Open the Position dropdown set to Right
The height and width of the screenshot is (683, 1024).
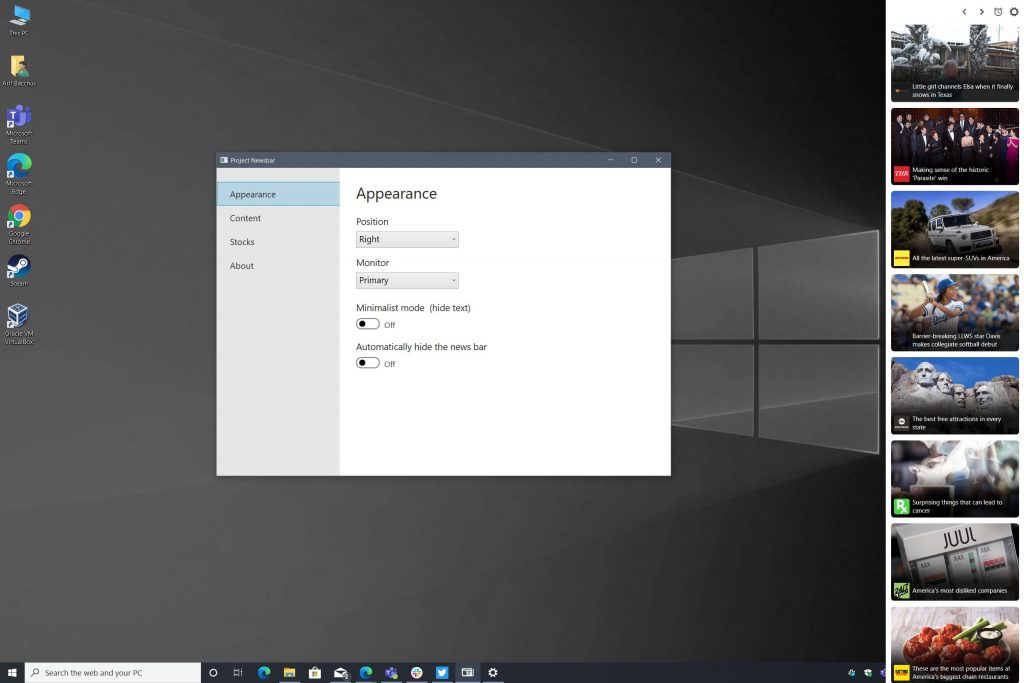[407, 240]
